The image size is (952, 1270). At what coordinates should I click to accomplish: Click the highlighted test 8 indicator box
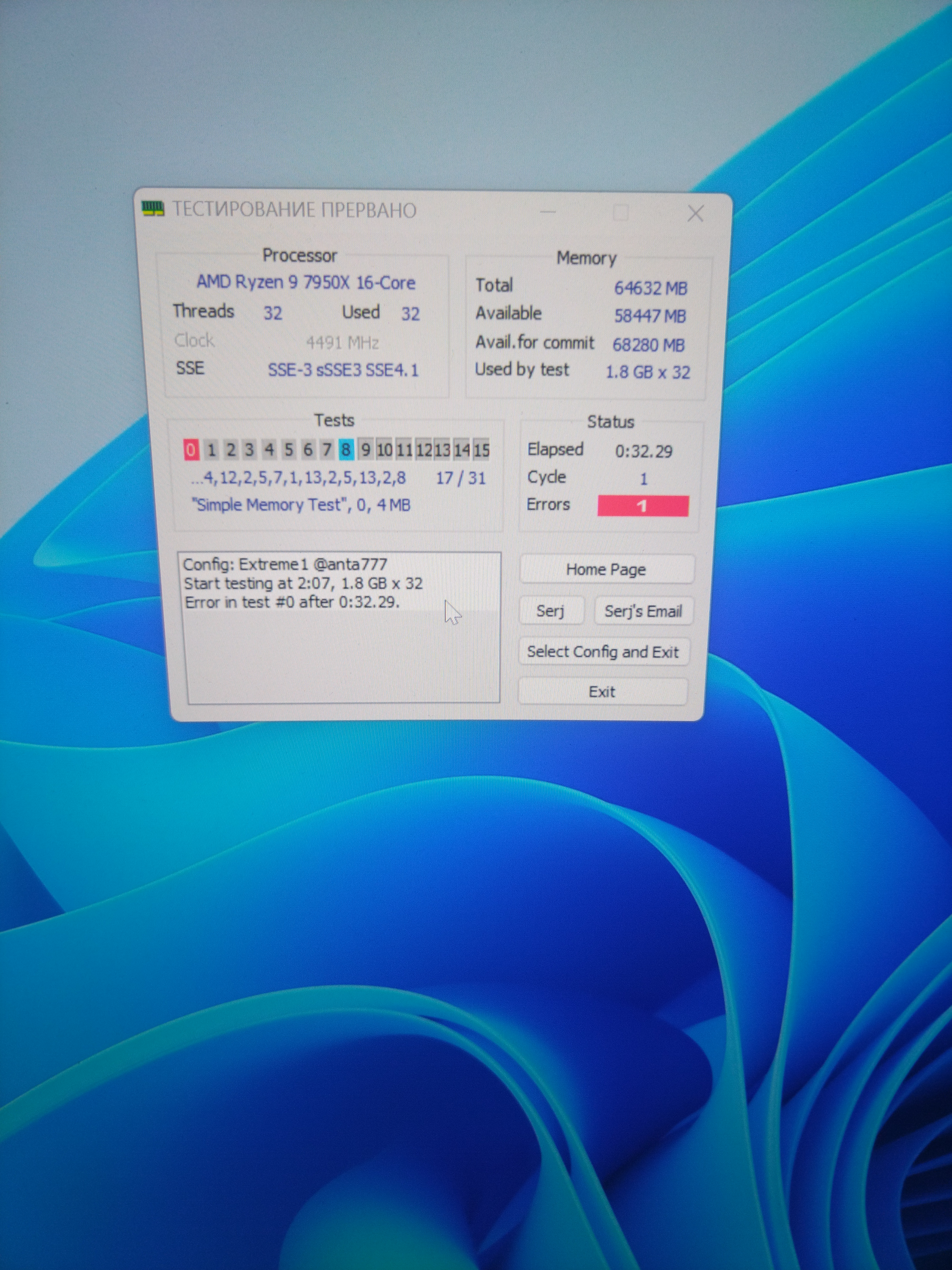345,450
